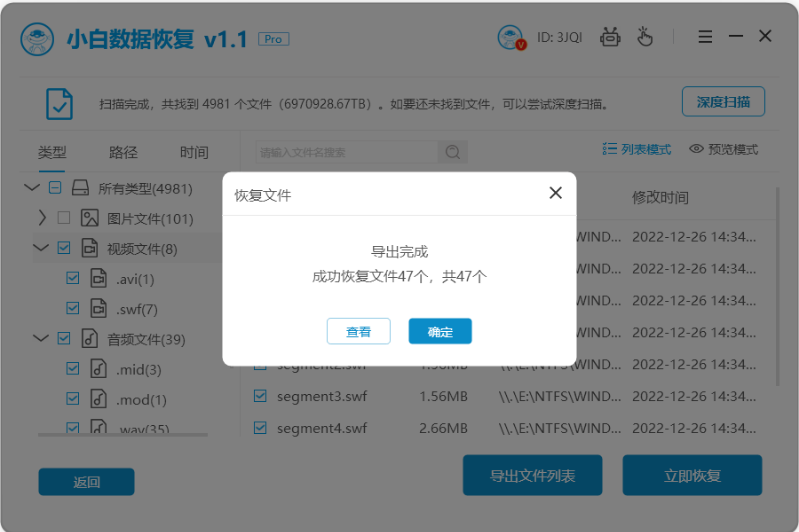
Task: Open the robot customer service icon
Action: click(x=610, y=38)
